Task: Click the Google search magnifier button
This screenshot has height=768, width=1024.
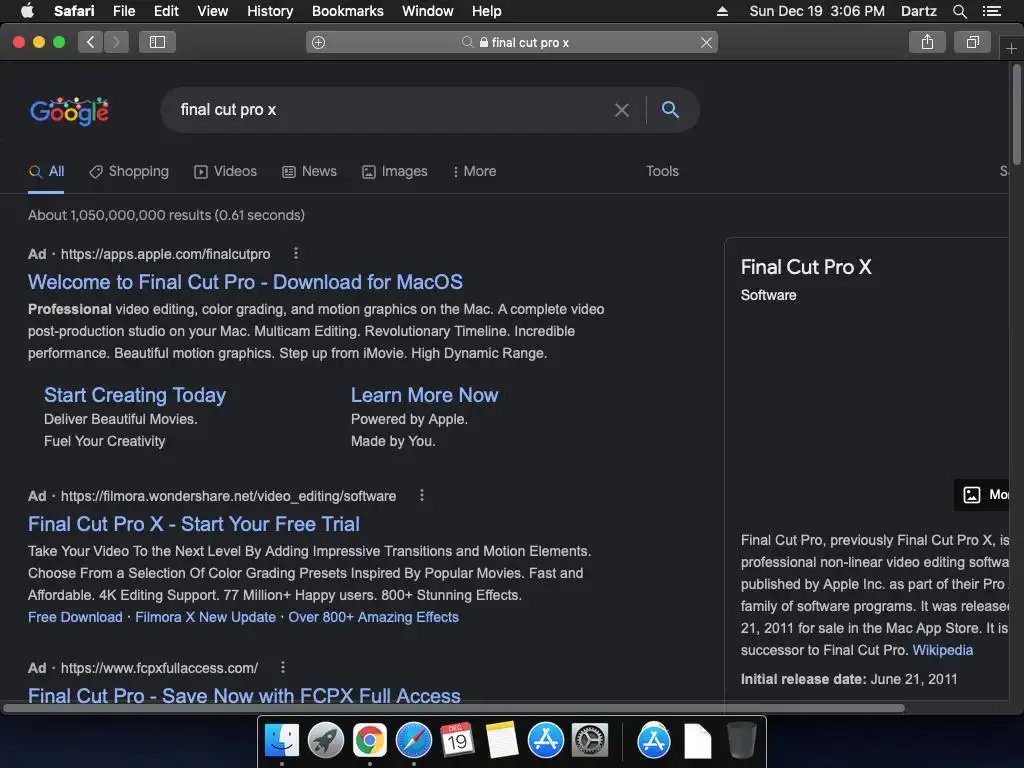Action: click(x=670, y=109)
